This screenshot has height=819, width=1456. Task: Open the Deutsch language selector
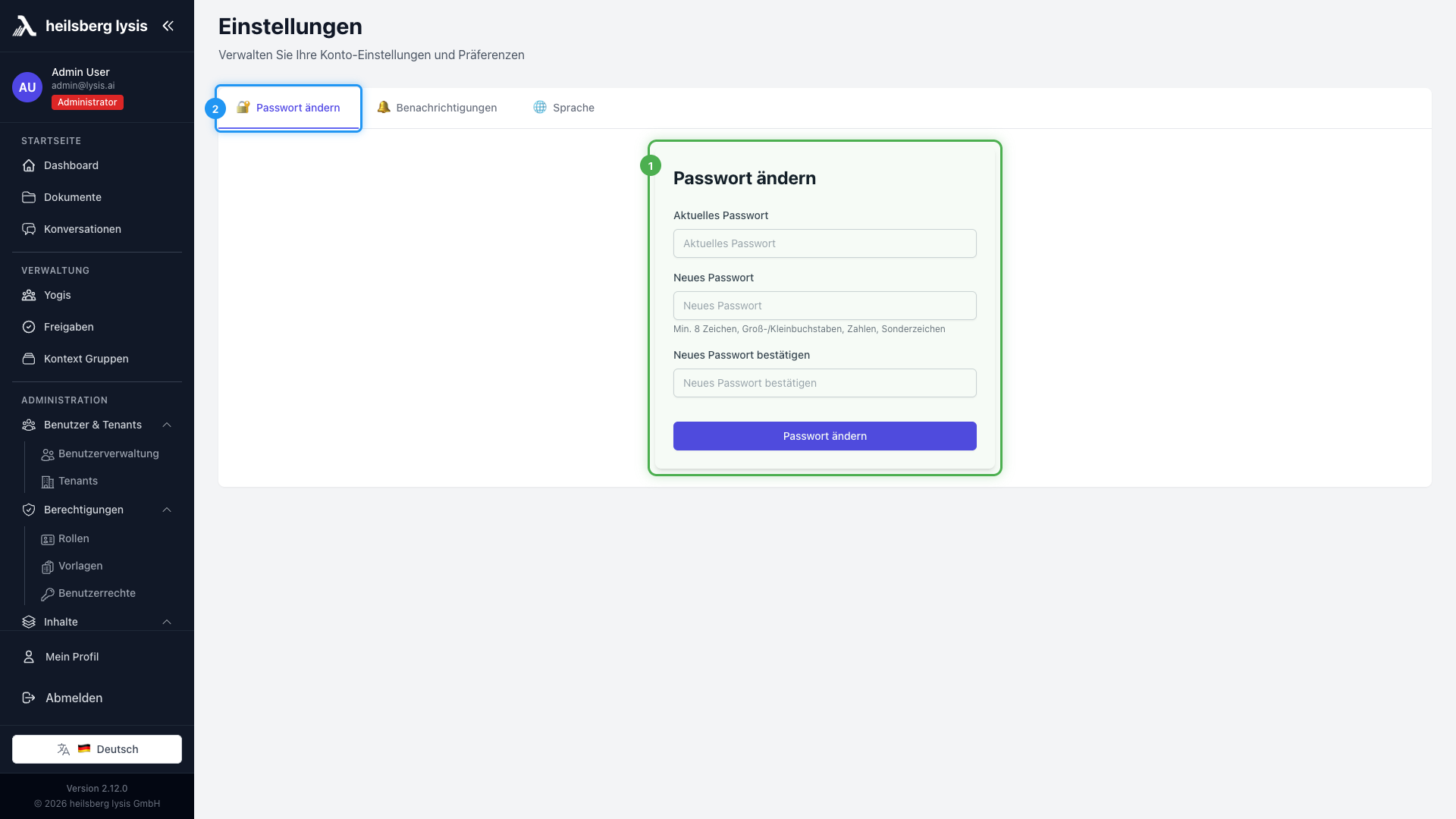pos(97,749)
